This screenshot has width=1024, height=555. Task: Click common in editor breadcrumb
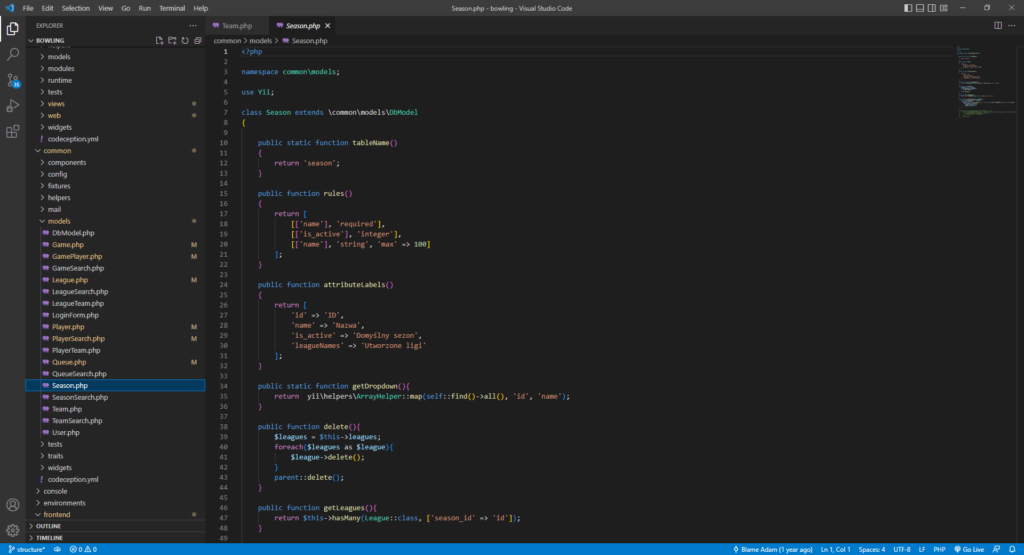(x=227, y=40)
